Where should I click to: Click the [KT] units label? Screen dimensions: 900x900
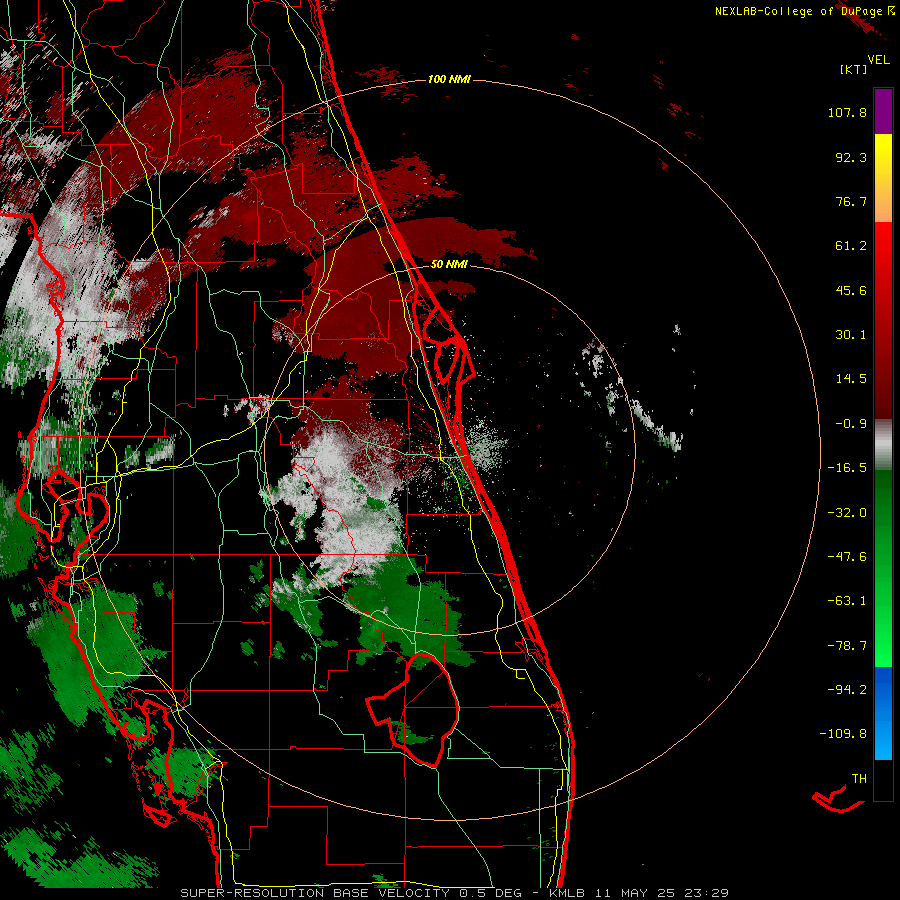854,69
